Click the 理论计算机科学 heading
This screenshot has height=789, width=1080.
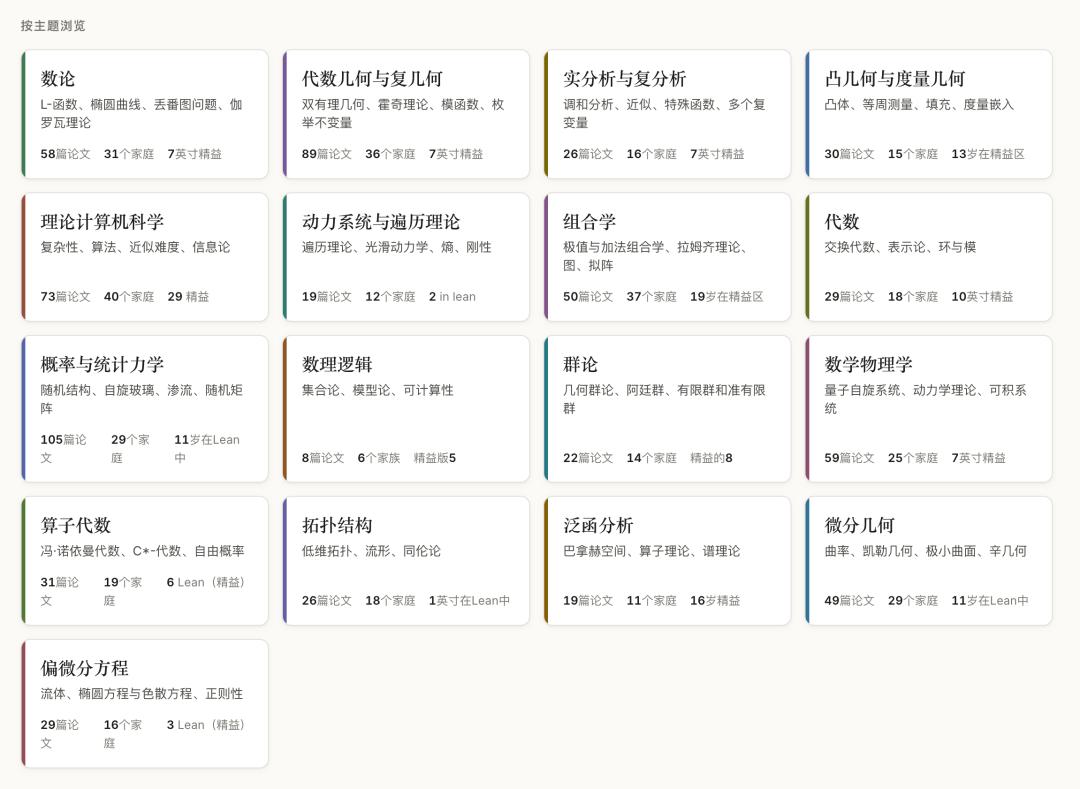click(102, 222)
